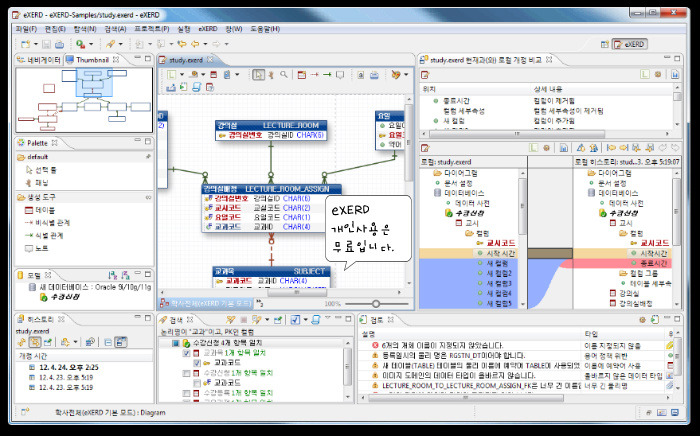Select the 학사전체(eXERD 기본 모드) diagram tab

[x=207, y=303]
